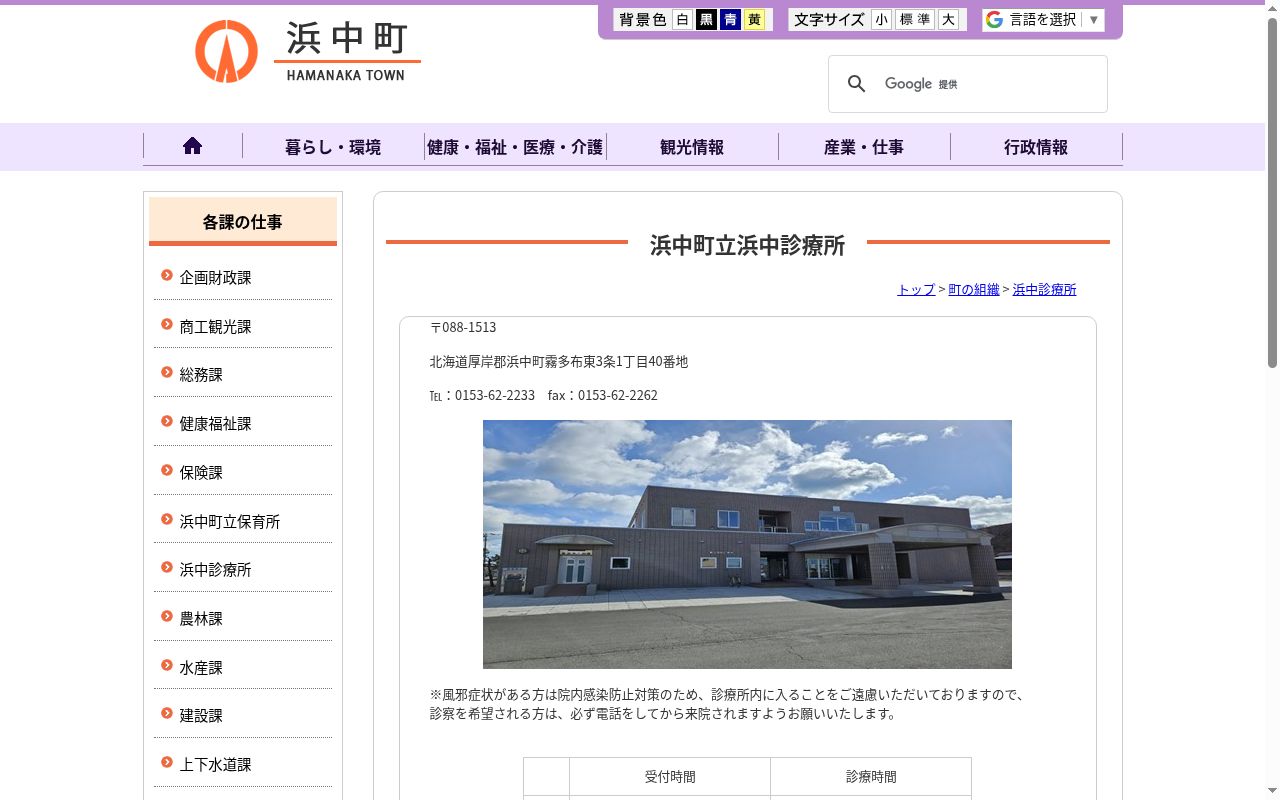1280x800 pixels.
Task: Open 農林課 in the sidebar
Action: point(201,619)
